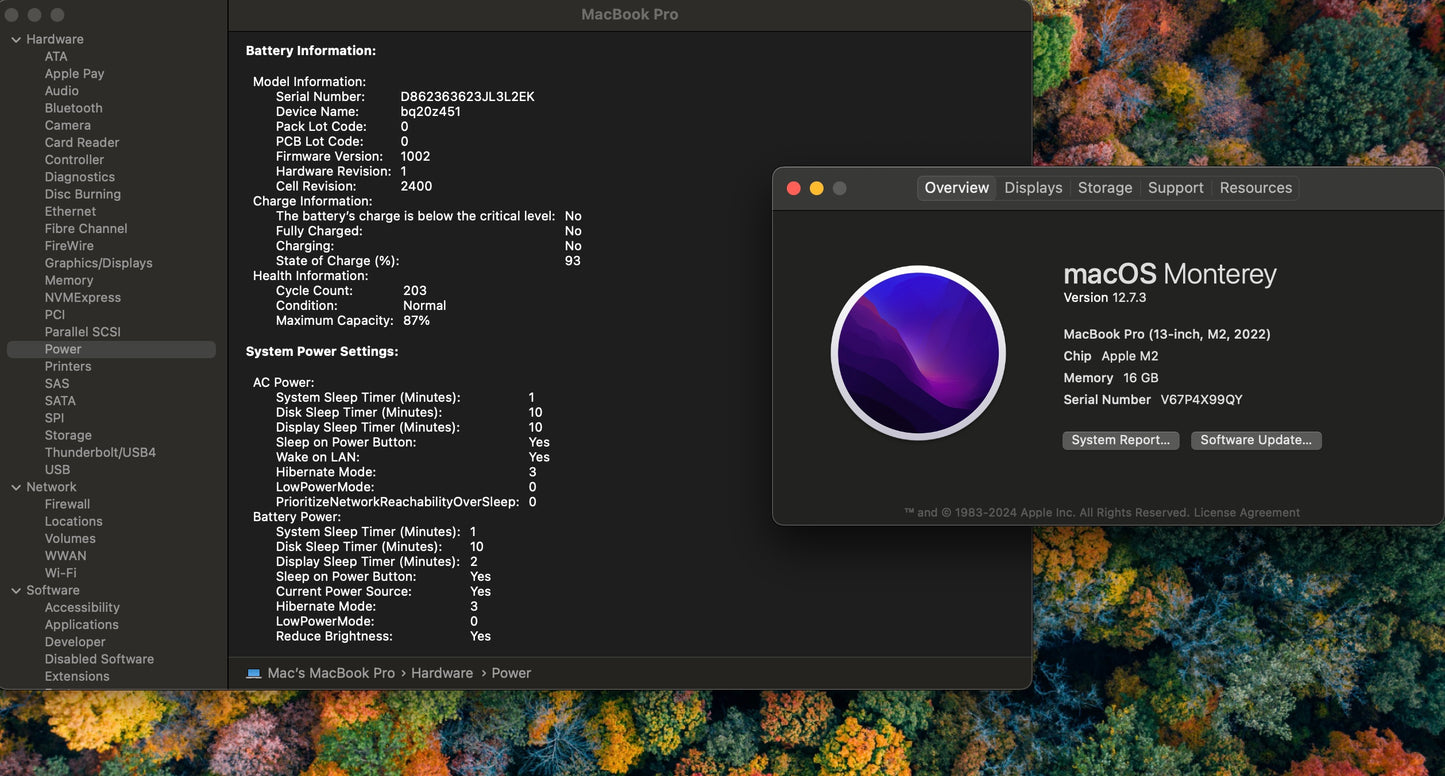The image size is (1445, 776).
Task: Select Applications under Software
Action: (81, 624)
